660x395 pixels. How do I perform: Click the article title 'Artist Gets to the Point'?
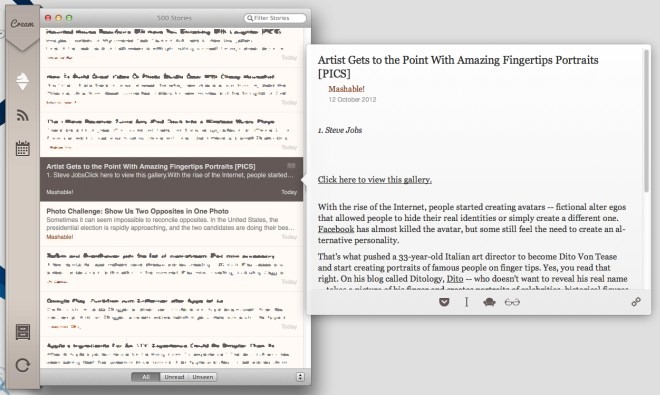point(458,67)
